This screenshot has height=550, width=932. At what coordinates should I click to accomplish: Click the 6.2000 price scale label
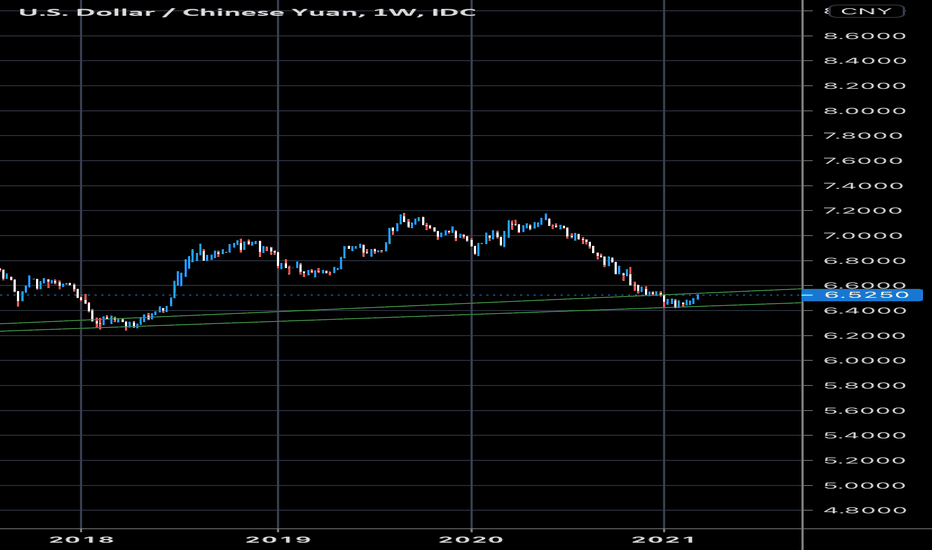pos(865,335)
